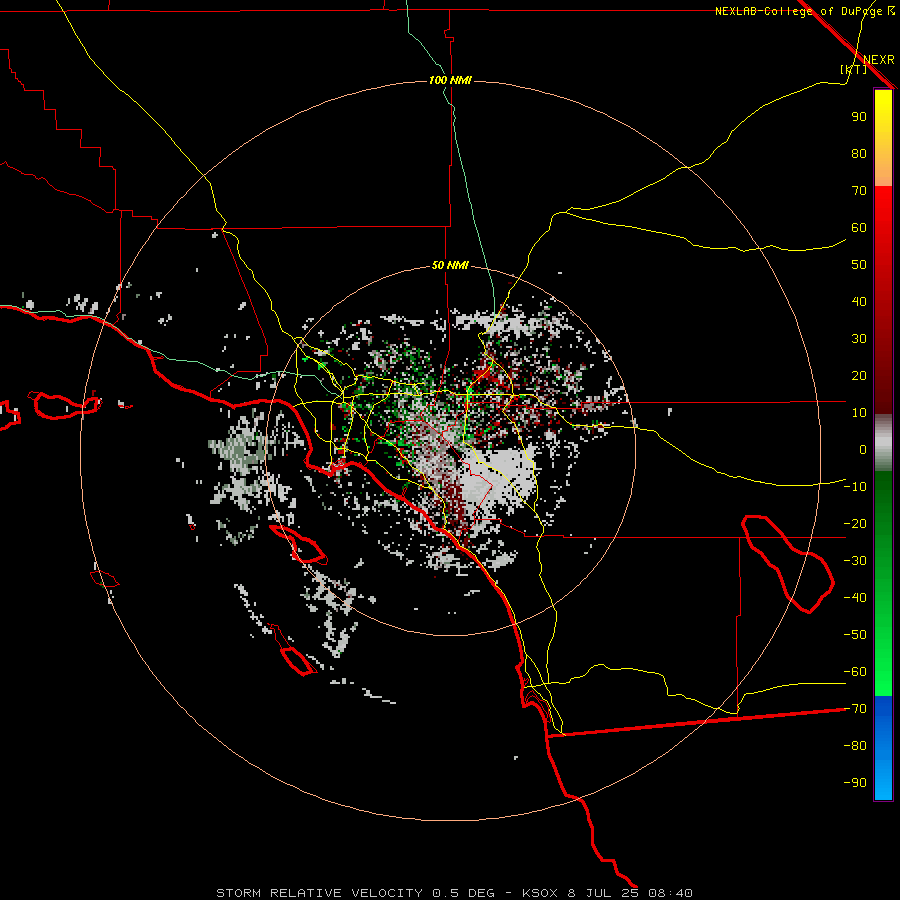Click the 08:40 timestamp in the caption
Screen dimensions: 900x900
point(670,893)
